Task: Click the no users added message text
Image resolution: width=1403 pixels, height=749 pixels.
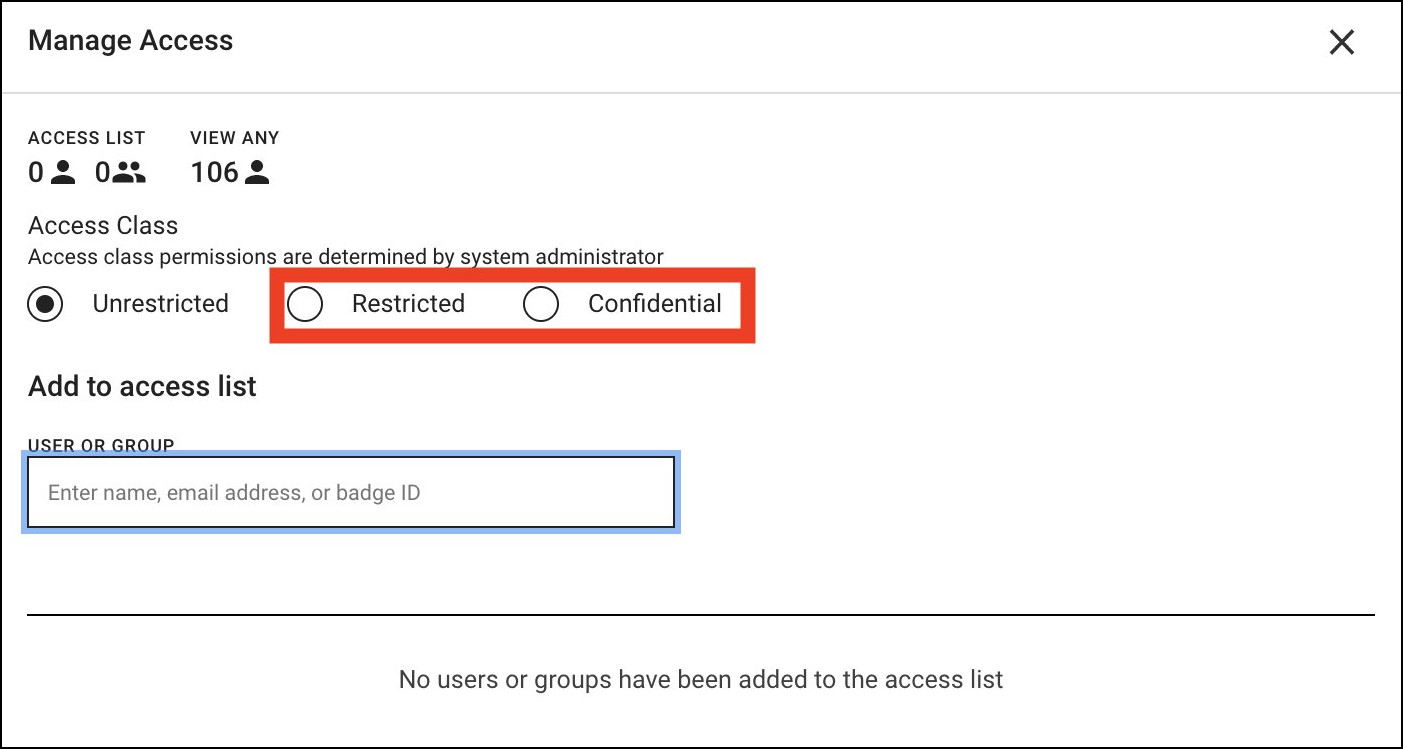Action: 700,679
